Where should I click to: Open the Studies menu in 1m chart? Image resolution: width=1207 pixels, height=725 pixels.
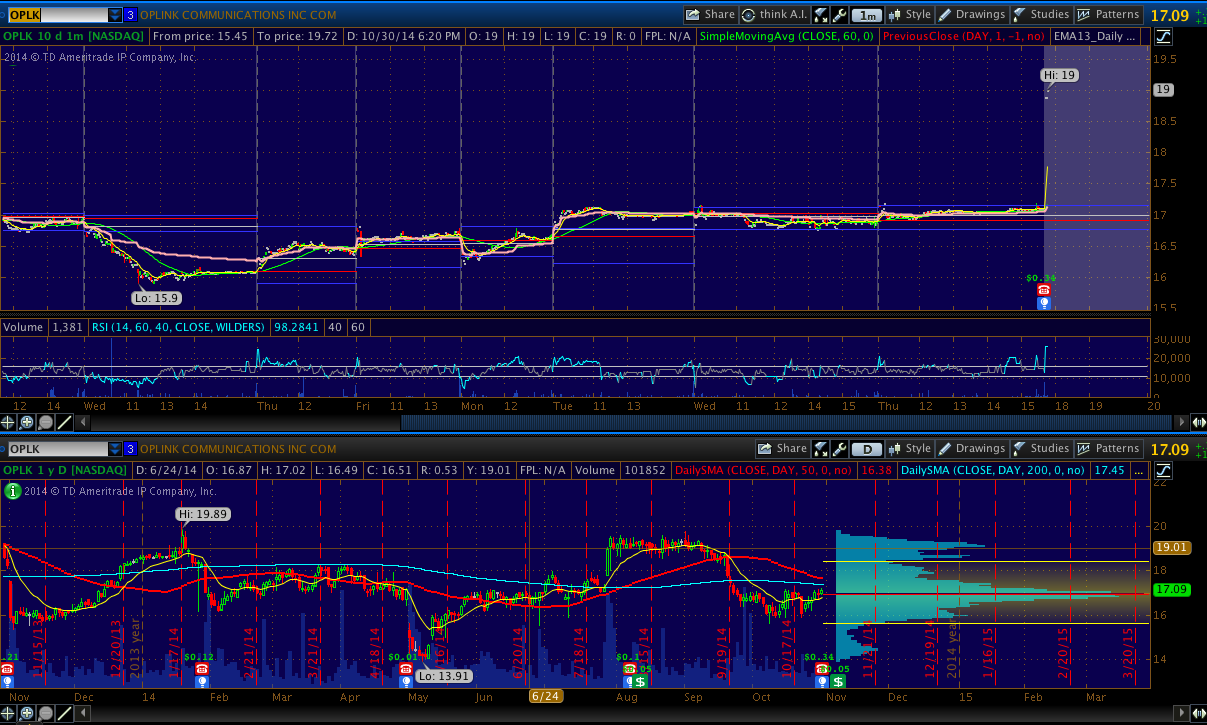tap(1041, 15)
